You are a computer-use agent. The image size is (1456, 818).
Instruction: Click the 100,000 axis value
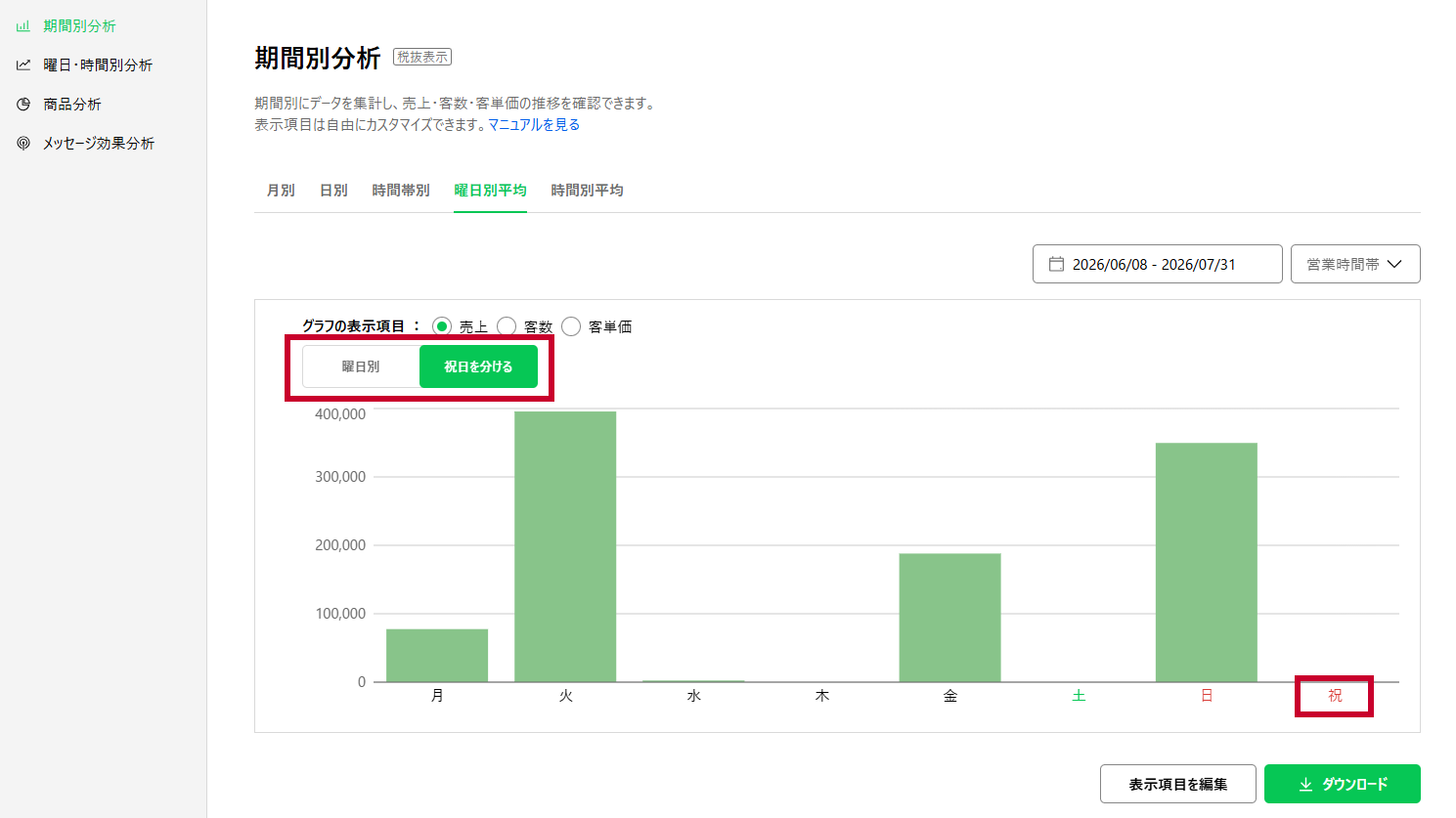[340, 614]
